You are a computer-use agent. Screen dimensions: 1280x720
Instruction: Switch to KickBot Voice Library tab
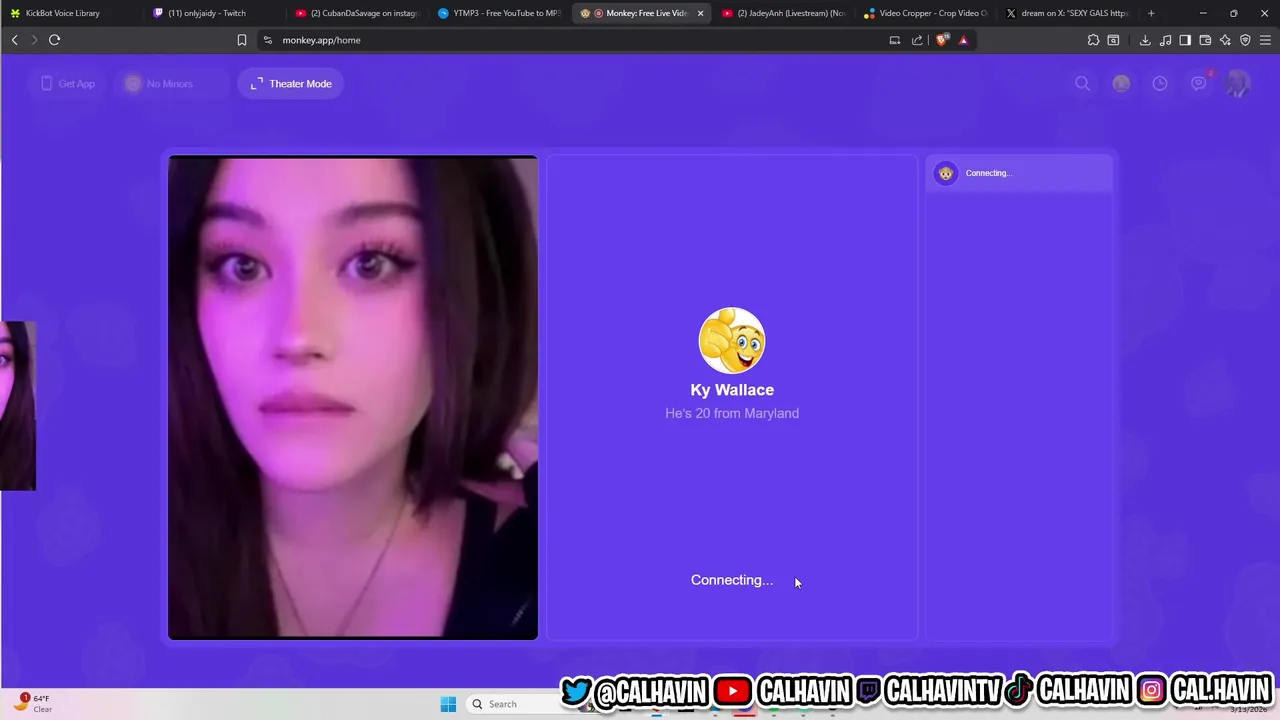click(x=70, y=13)
